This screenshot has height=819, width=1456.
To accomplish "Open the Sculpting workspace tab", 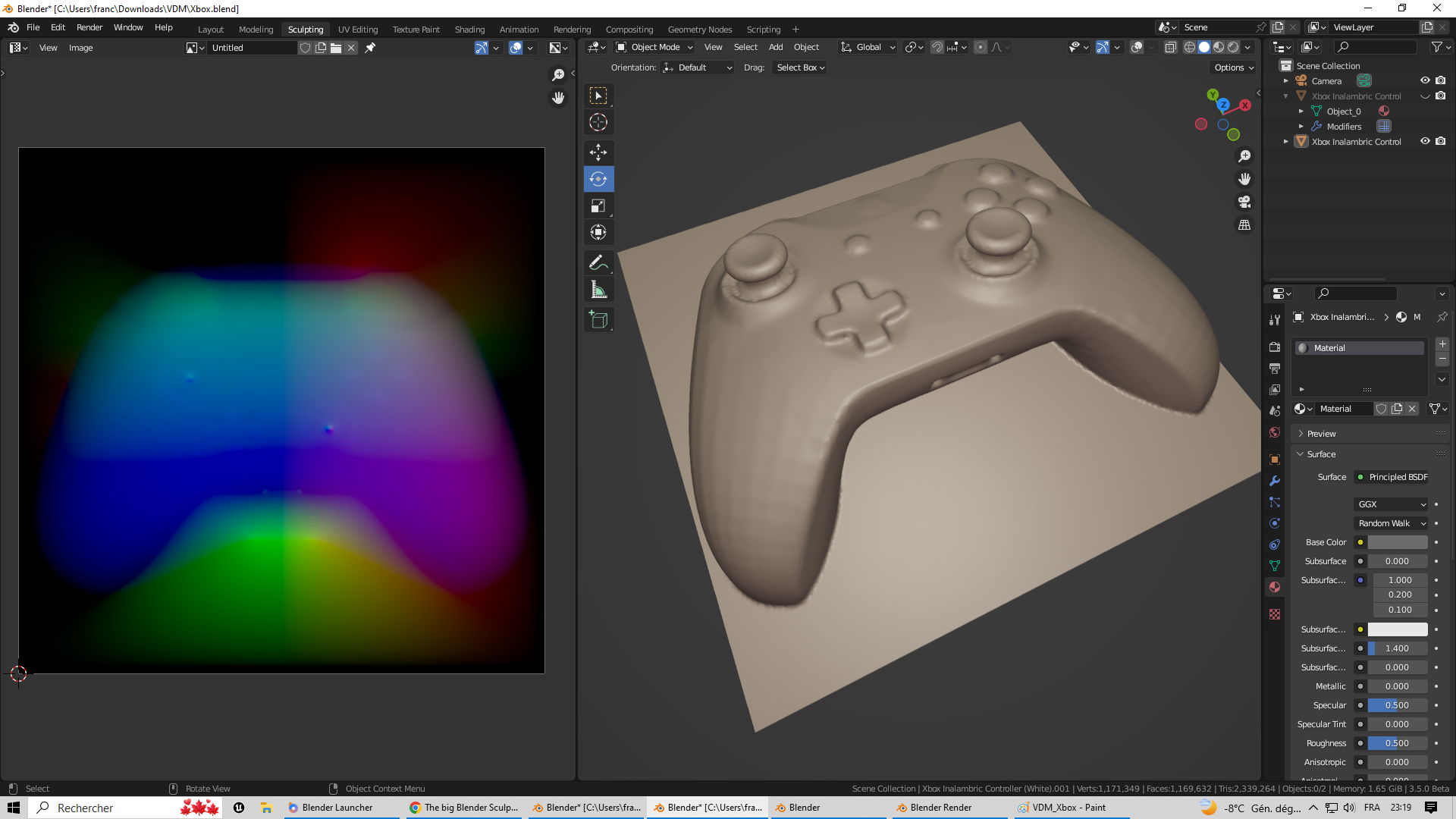I will 305,29.
